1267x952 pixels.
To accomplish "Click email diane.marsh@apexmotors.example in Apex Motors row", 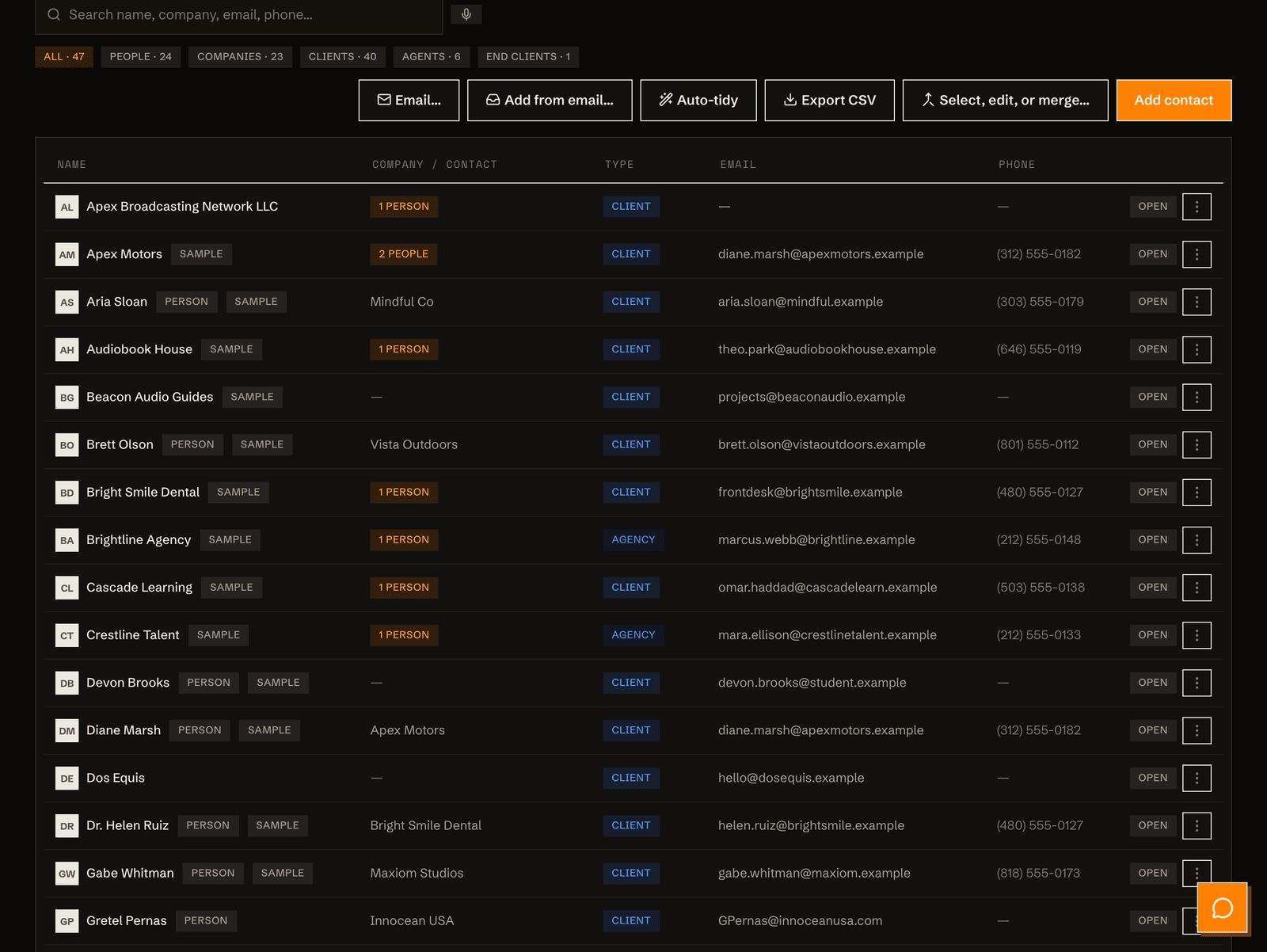I will point(820,254).
